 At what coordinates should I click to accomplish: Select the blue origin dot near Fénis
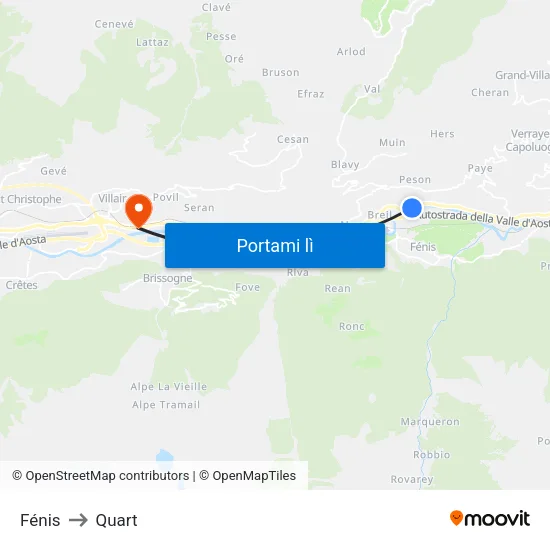pyautogui.click(x=411, y=208)
